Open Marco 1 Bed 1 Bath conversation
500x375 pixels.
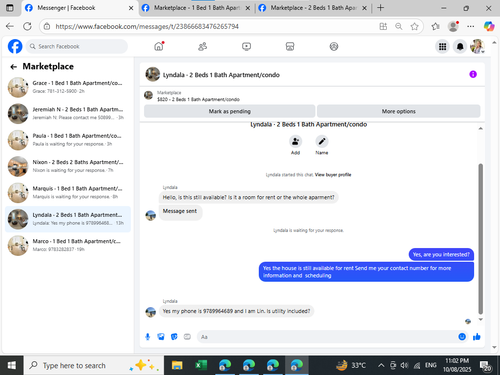pos(68,245)
